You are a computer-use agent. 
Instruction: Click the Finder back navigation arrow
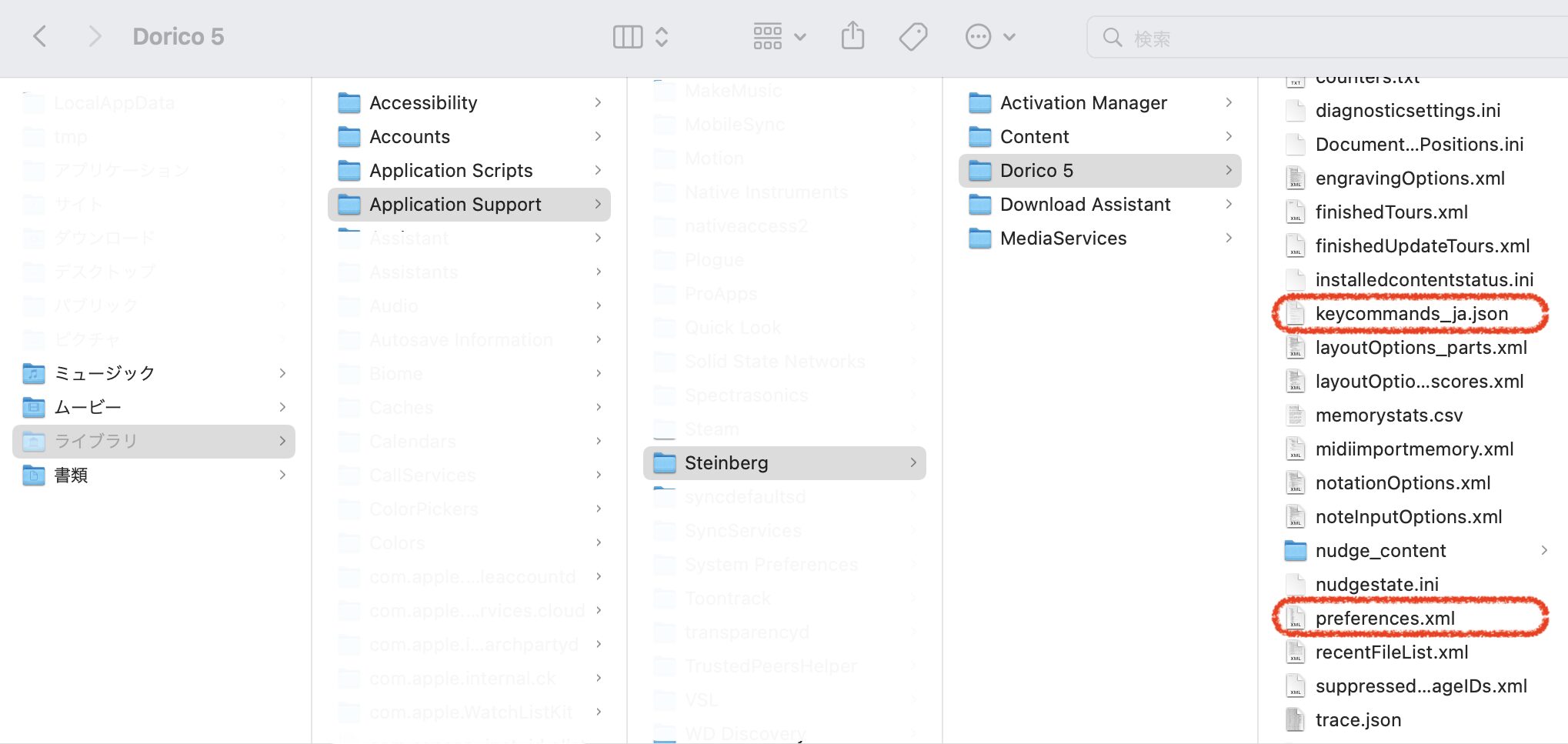coord(40,36)
